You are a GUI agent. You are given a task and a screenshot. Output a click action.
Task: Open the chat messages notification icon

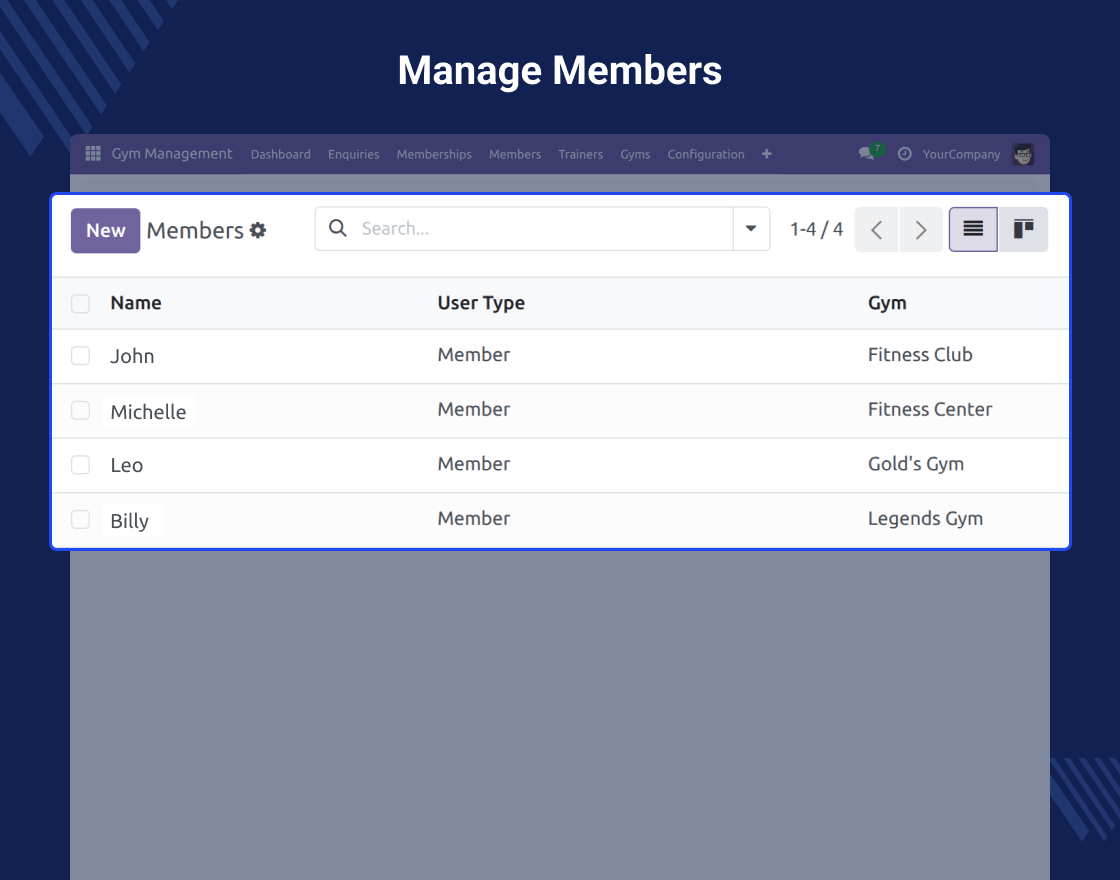tap(867, 154)
